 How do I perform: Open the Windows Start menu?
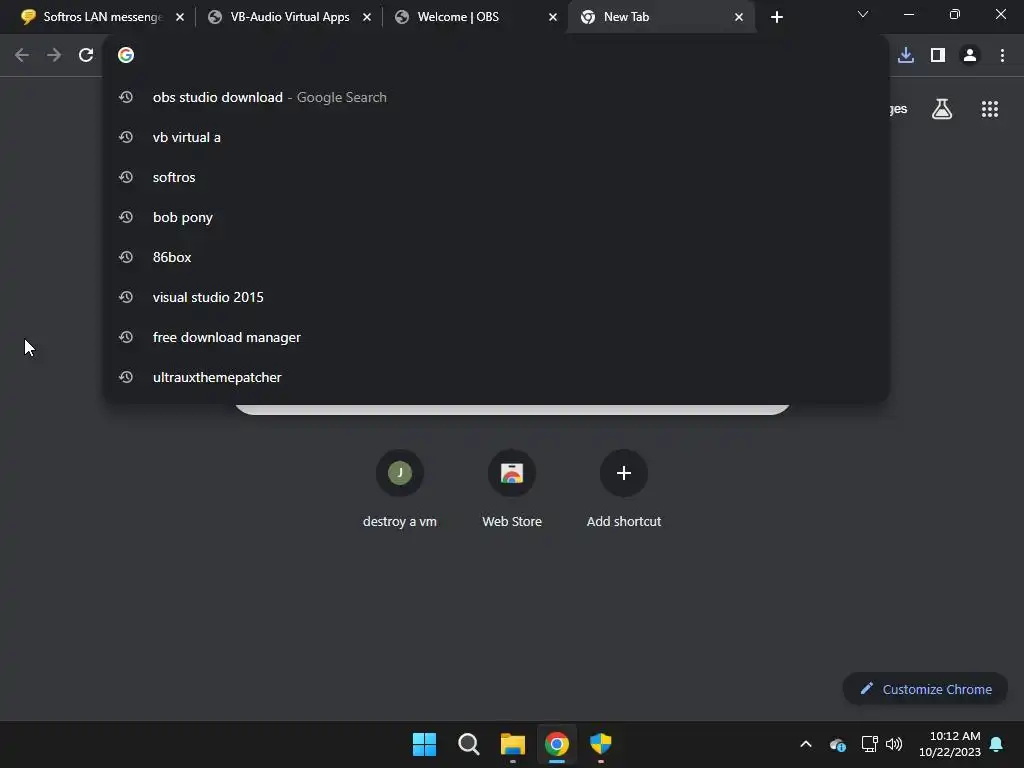coord(424,744)
